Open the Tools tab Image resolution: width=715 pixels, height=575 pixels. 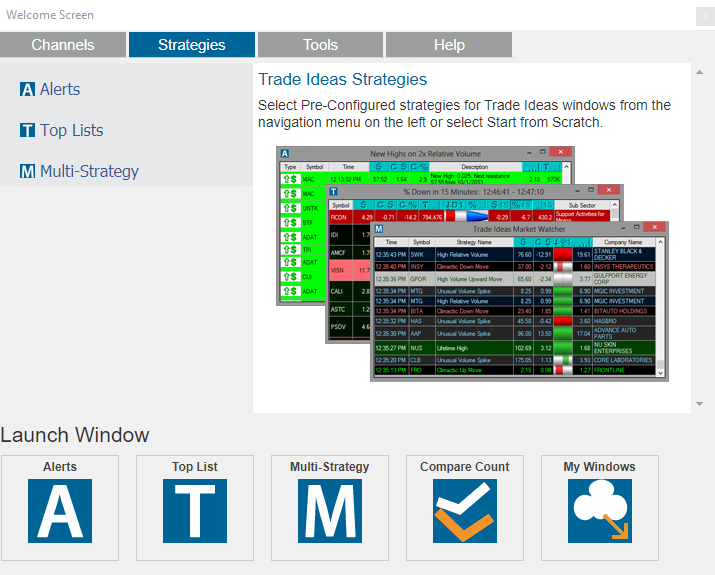click(320, 45)
